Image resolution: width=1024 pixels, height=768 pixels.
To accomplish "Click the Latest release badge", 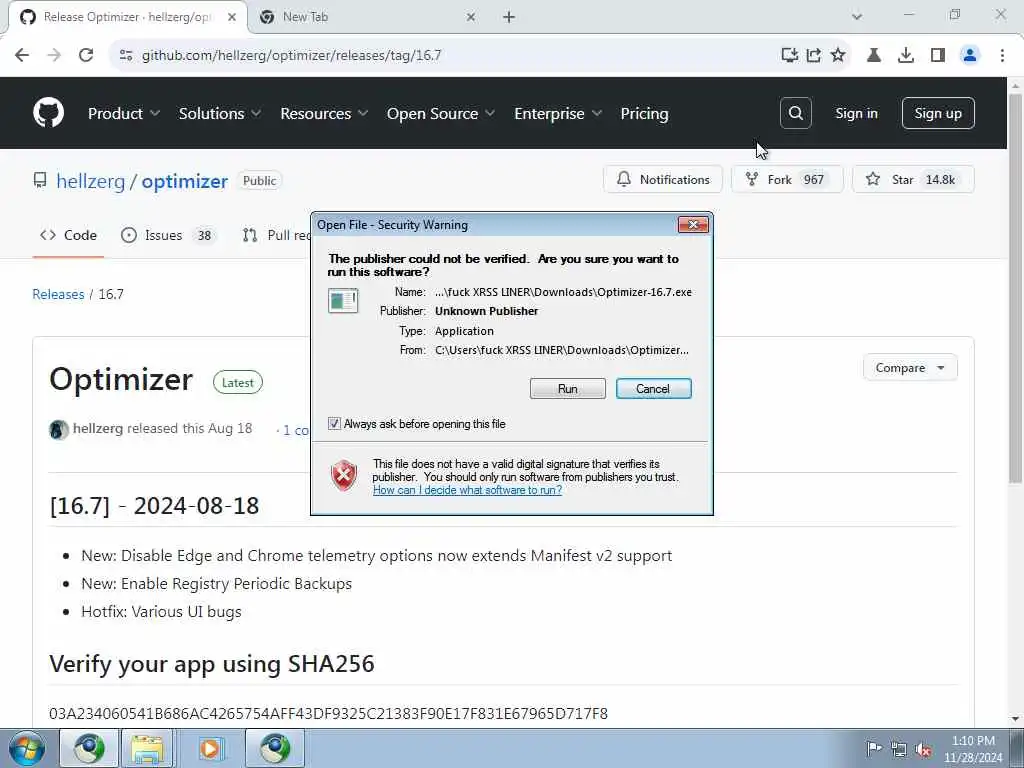I will point(238,383).
